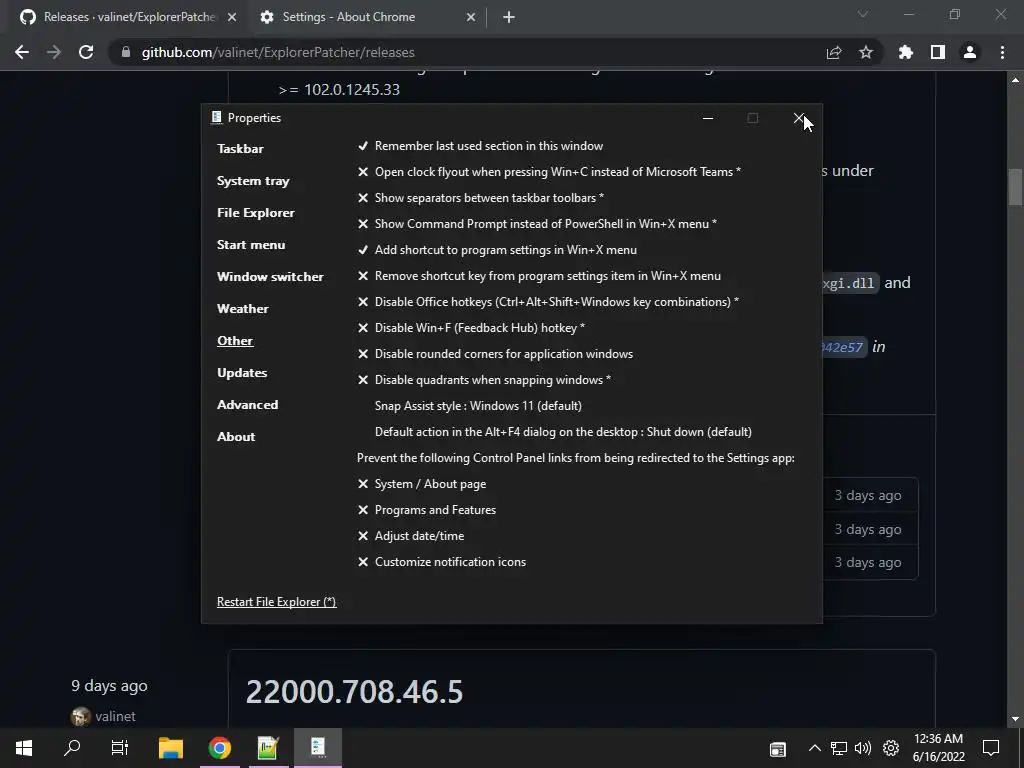Open taskbar clock showing 12:36 AM
The height and width of the screenshot is (768, 1024).
[938, 748]
